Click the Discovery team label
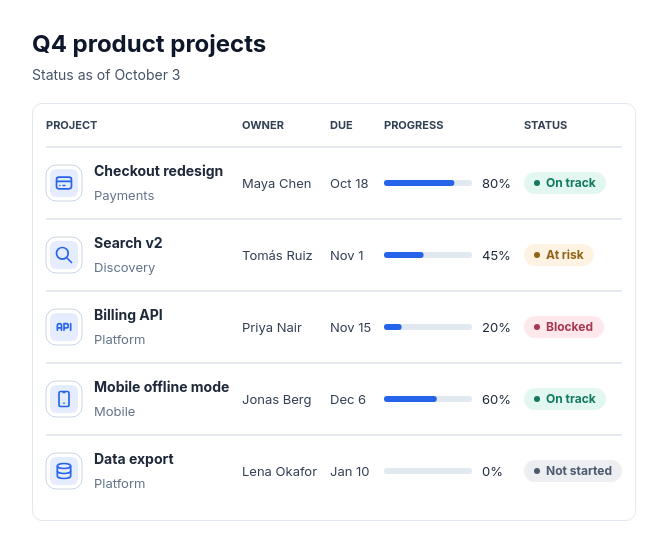Screen dimensions: 668x553 coord(124,268)
